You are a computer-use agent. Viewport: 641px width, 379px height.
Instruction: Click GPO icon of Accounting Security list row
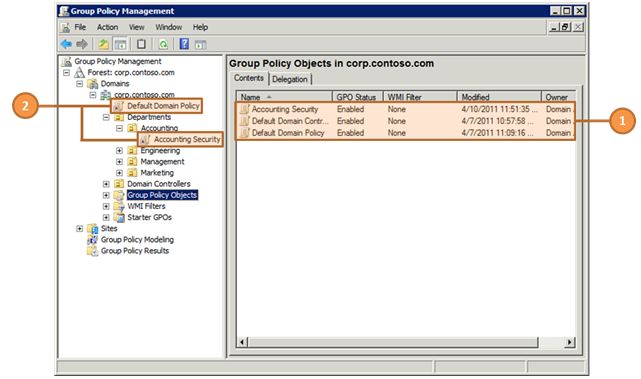pyautogui.click(x=245, y=109)
